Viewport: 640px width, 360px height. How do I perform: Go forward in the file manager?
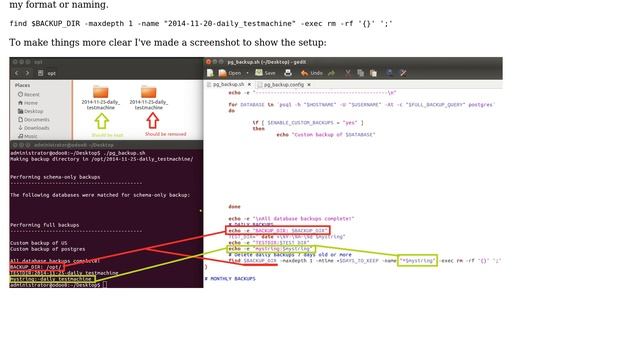[27, 73]
